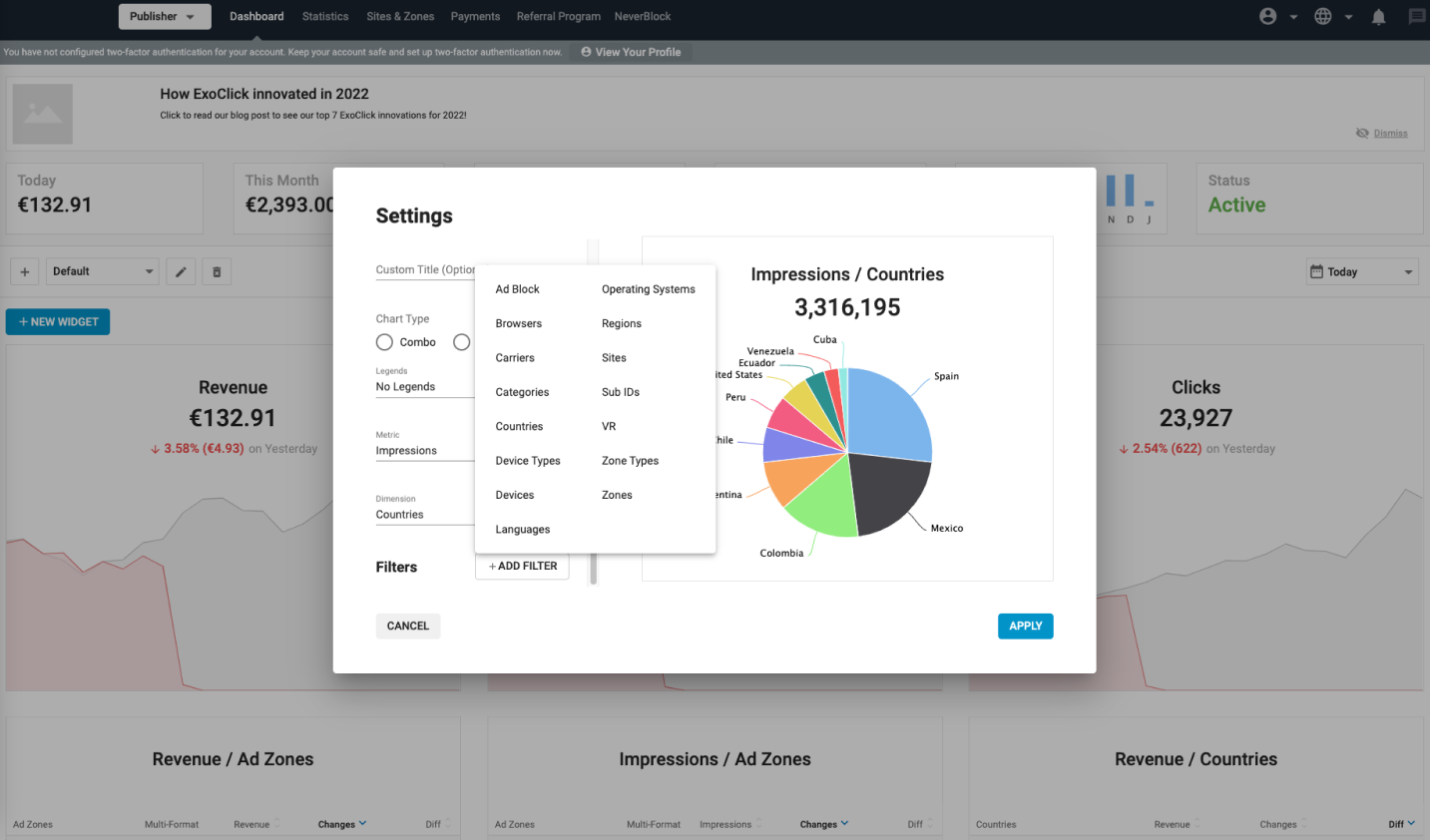The image size is (1430, 840).
Task: Select Device Types in the dimension list
Action: click(528, 461)
